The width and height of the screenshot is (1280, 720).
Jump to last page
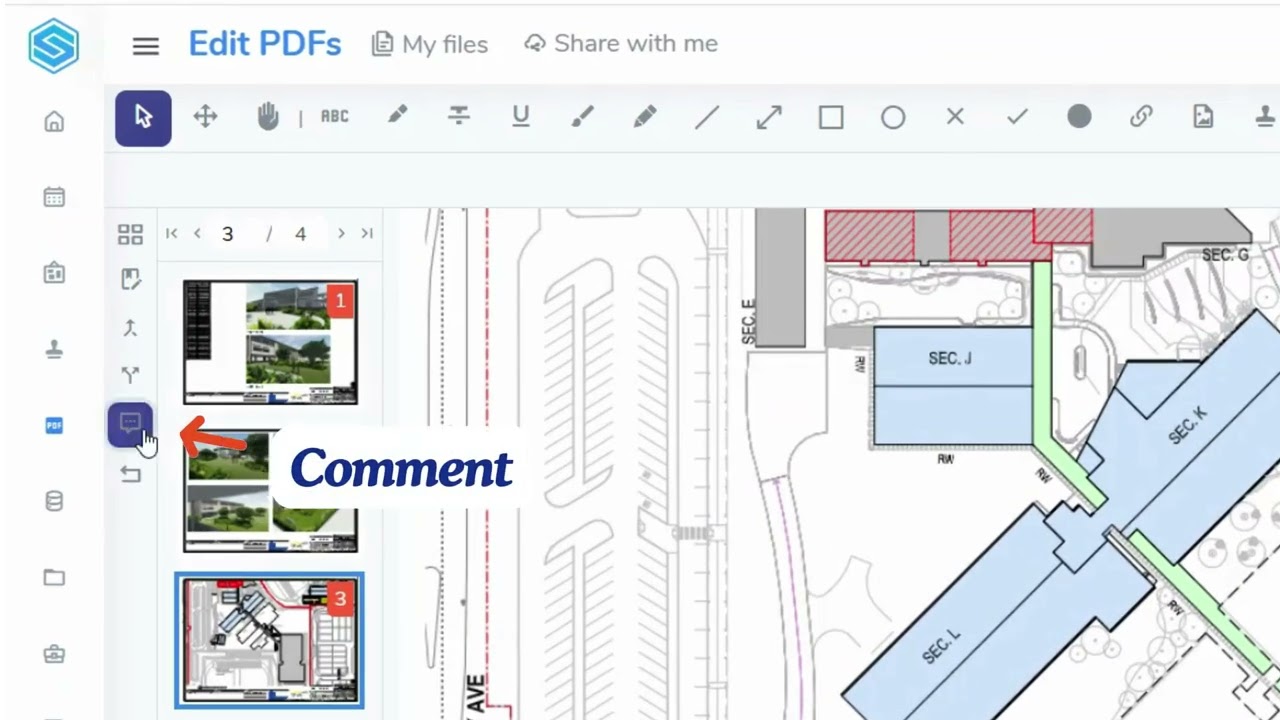[x=367, y=234]
